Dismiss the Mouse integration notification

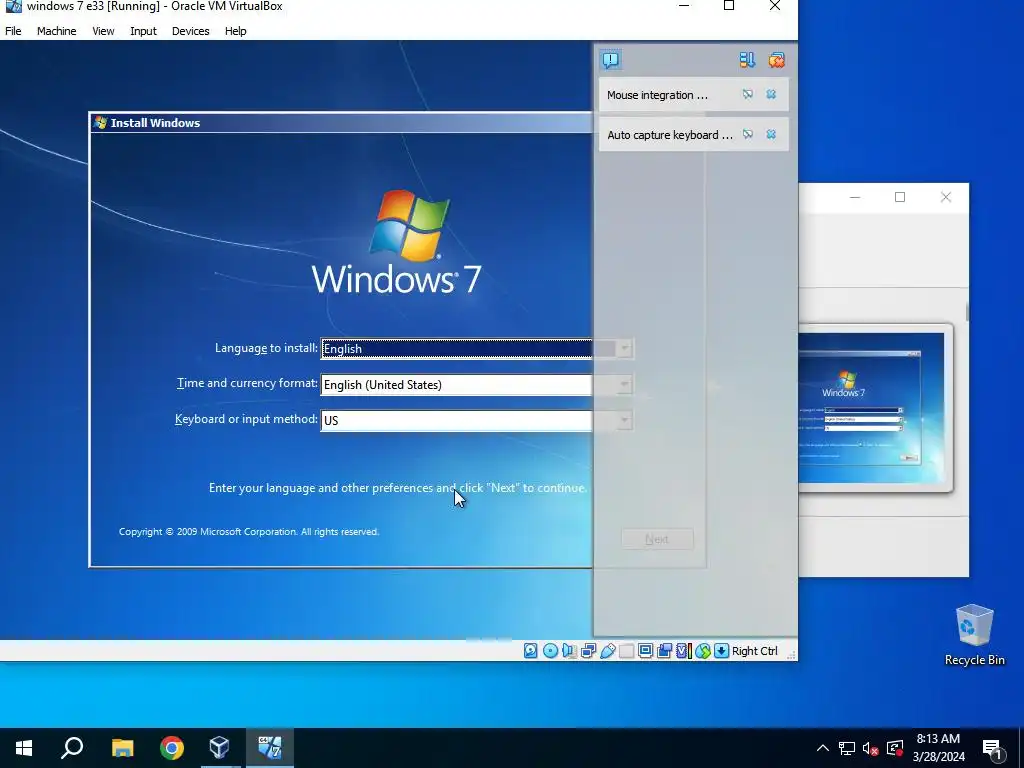coord(771,95)
